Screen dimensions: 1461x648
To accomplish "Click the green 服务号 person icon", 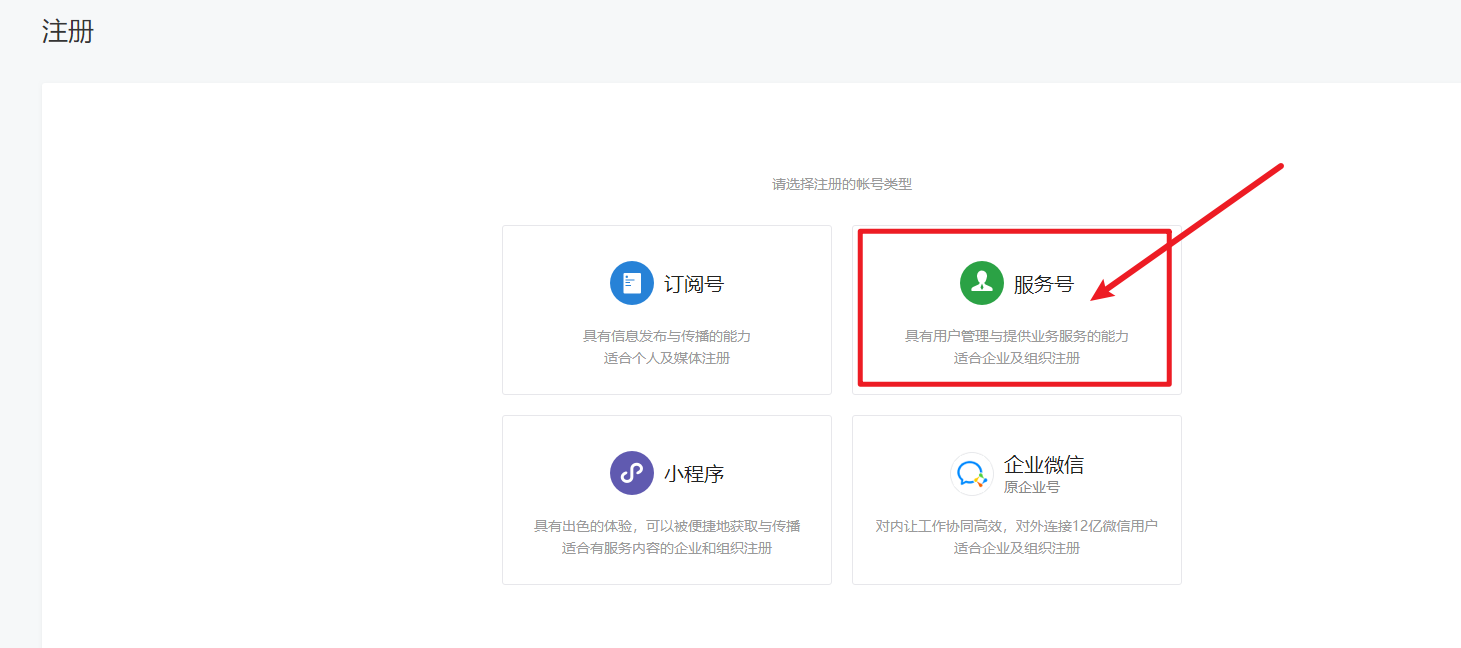I will (982, 283).
